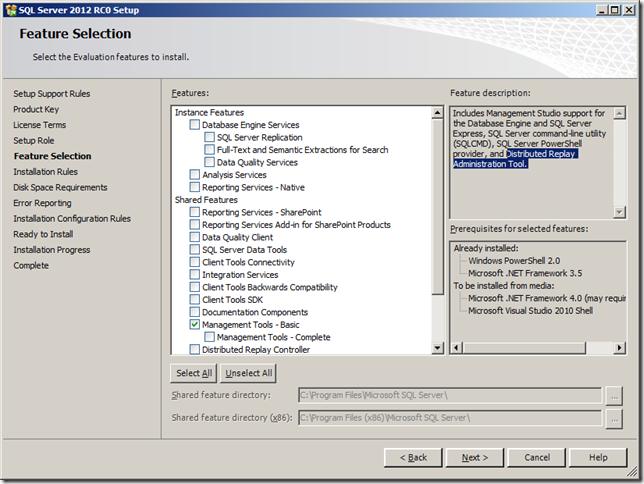Click Microsoft Visual Studio 2010 Shell entry
This screenshot has width=644, height=484.
click(x=531, y=311)
